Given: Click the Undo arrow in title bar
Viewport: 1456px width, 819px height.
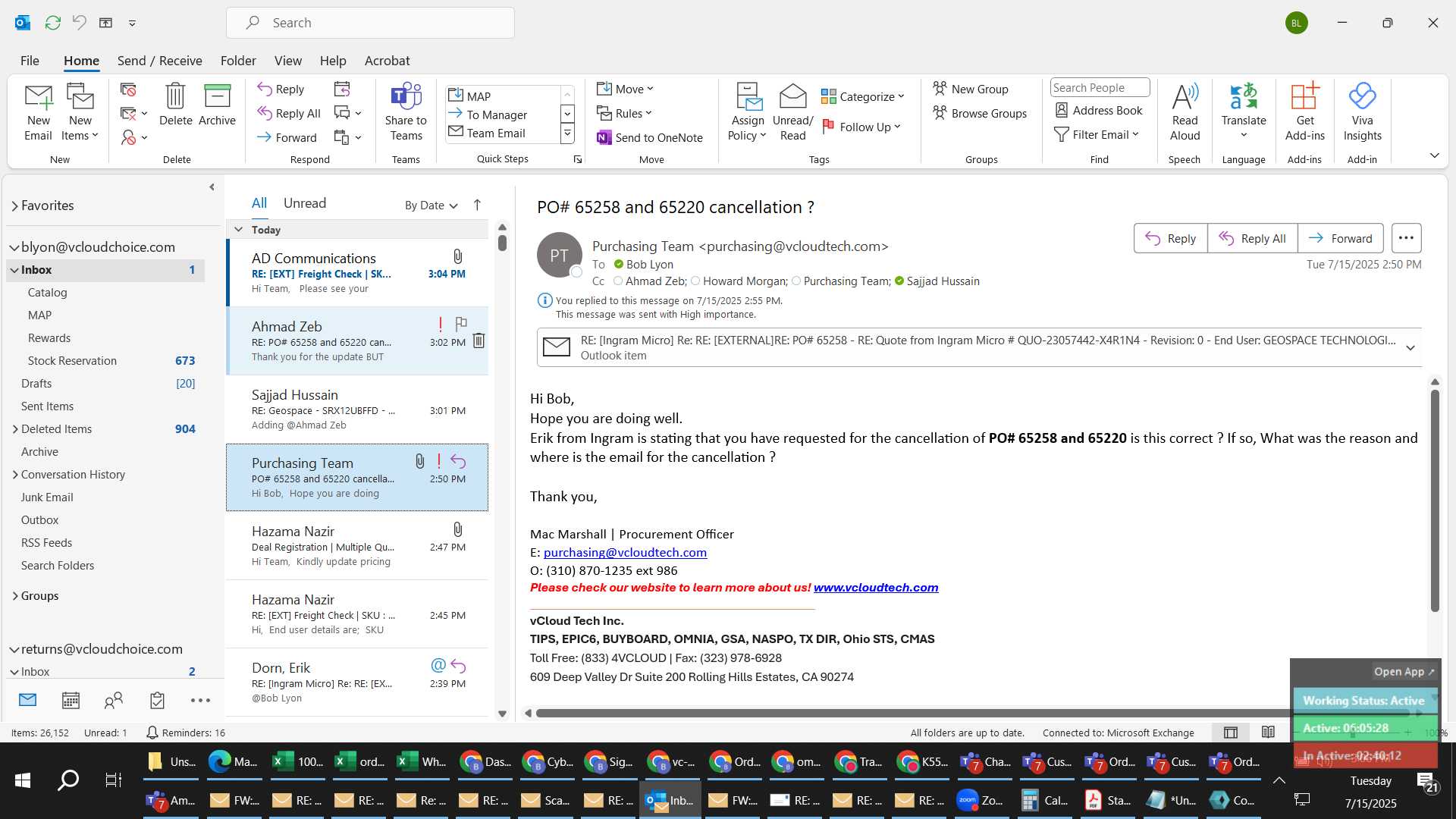Looking at the screenshot, I should (x=79, y=23).
